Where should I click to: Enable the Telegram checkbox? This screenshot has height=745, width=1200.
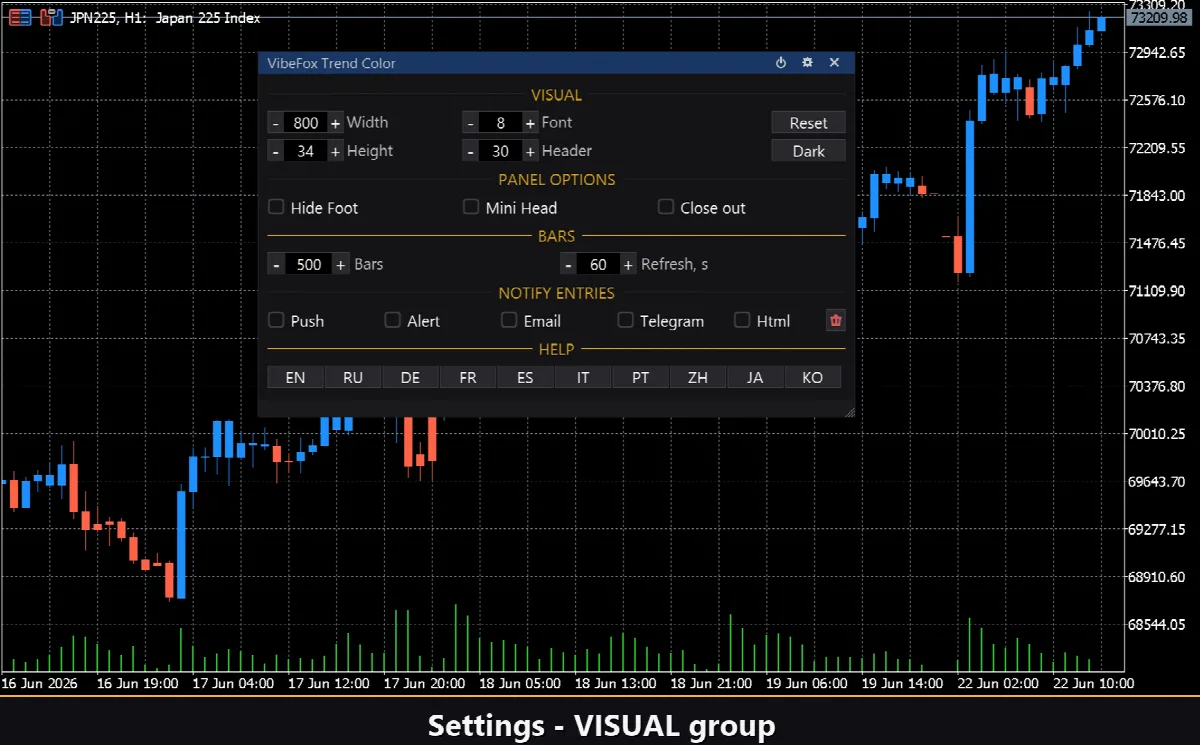[625, 320]
